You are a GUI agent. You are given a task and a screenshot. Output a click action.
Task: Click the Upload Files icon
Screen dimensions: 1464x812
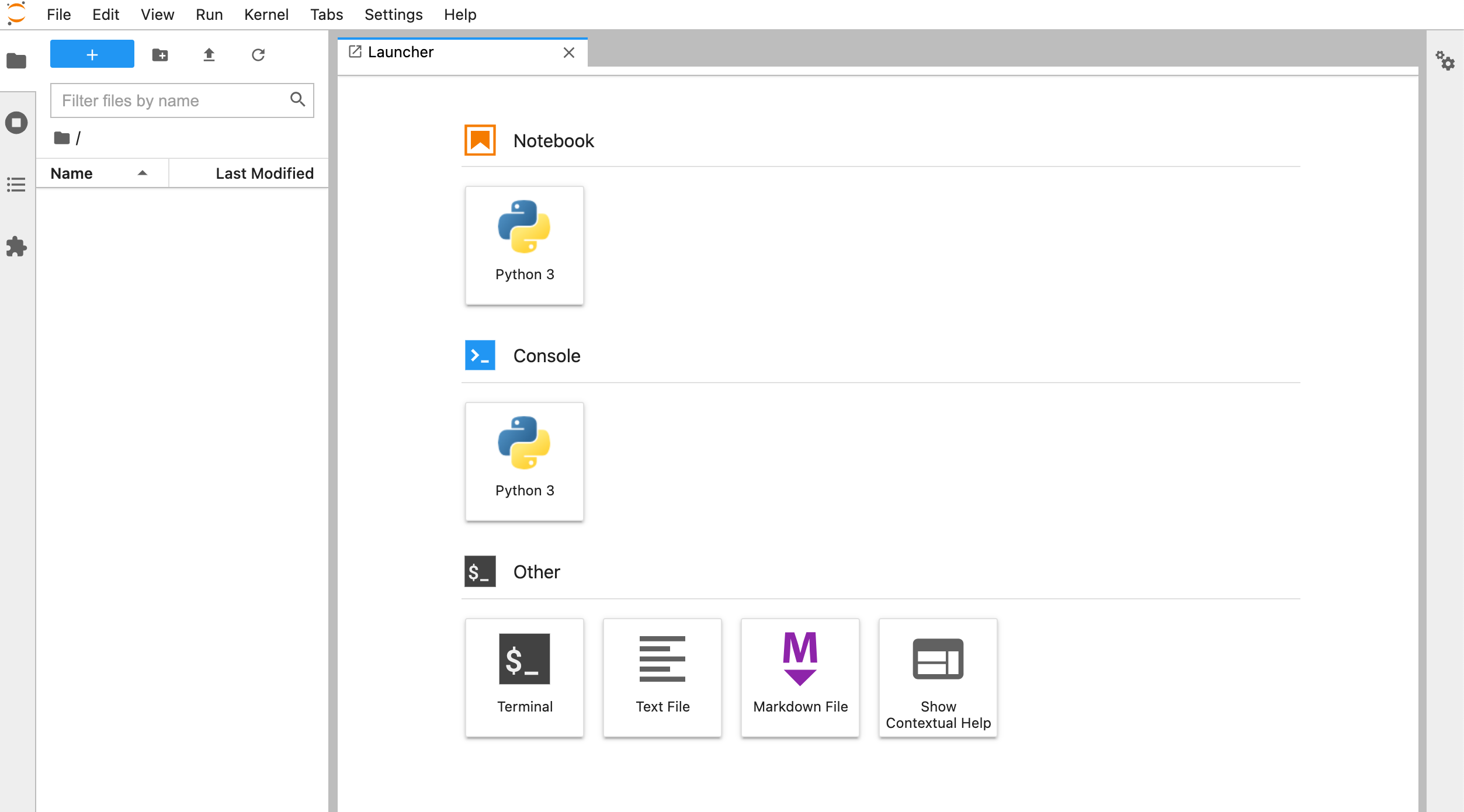(209, 55)
